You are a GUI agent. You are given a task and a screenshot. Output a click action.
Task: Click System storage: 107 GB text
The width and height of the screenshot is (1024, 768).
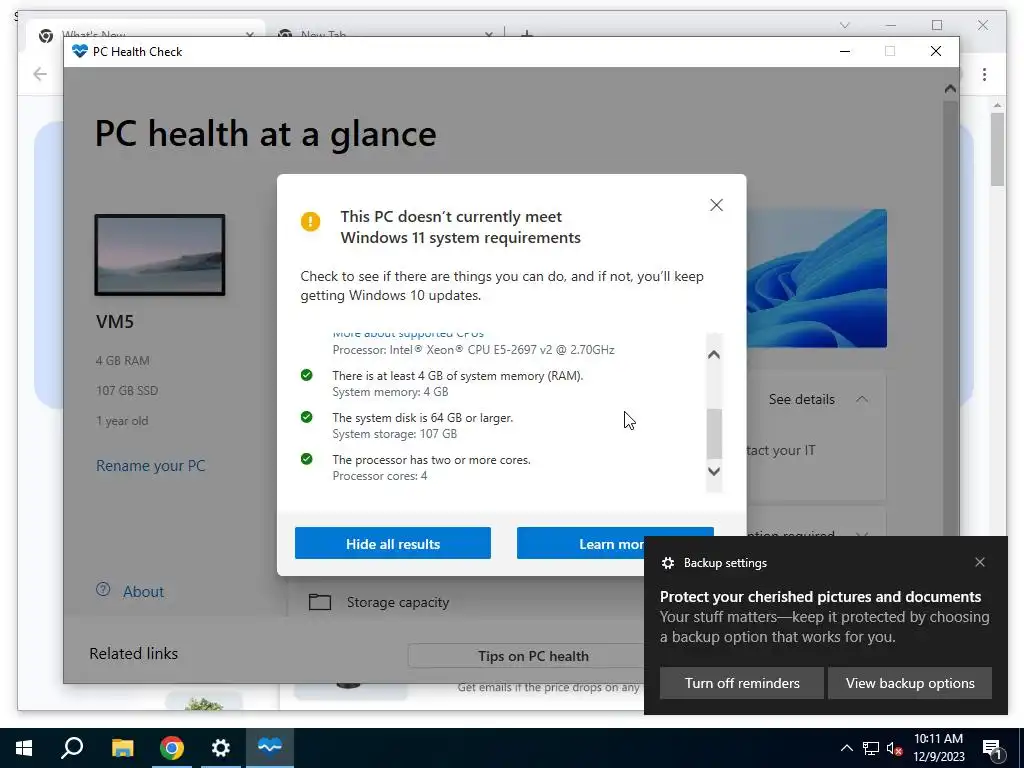coord(394,434)
